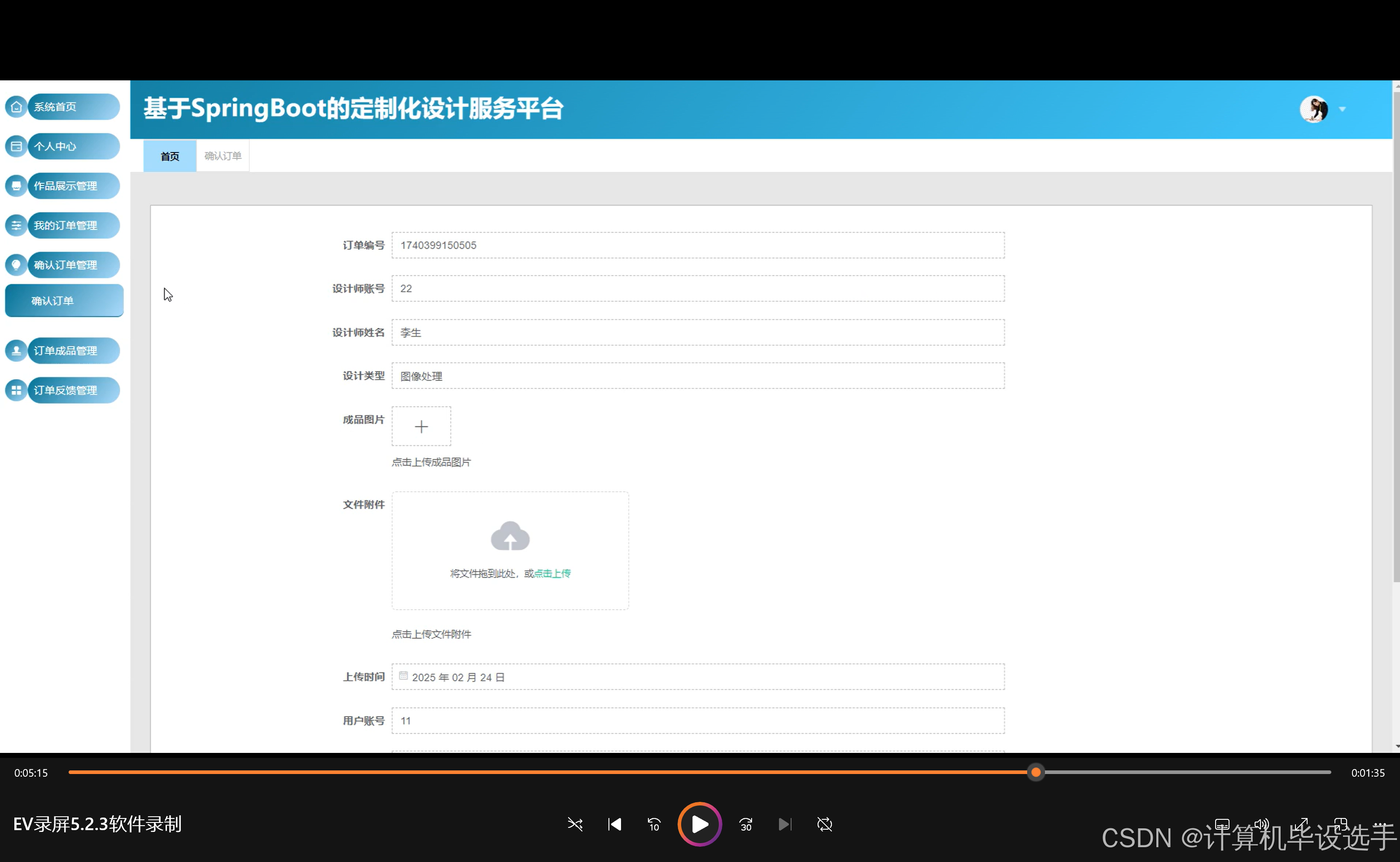Click the user avatar in header
This screenshot has height=862, width=1400.
click(1314, 109)
